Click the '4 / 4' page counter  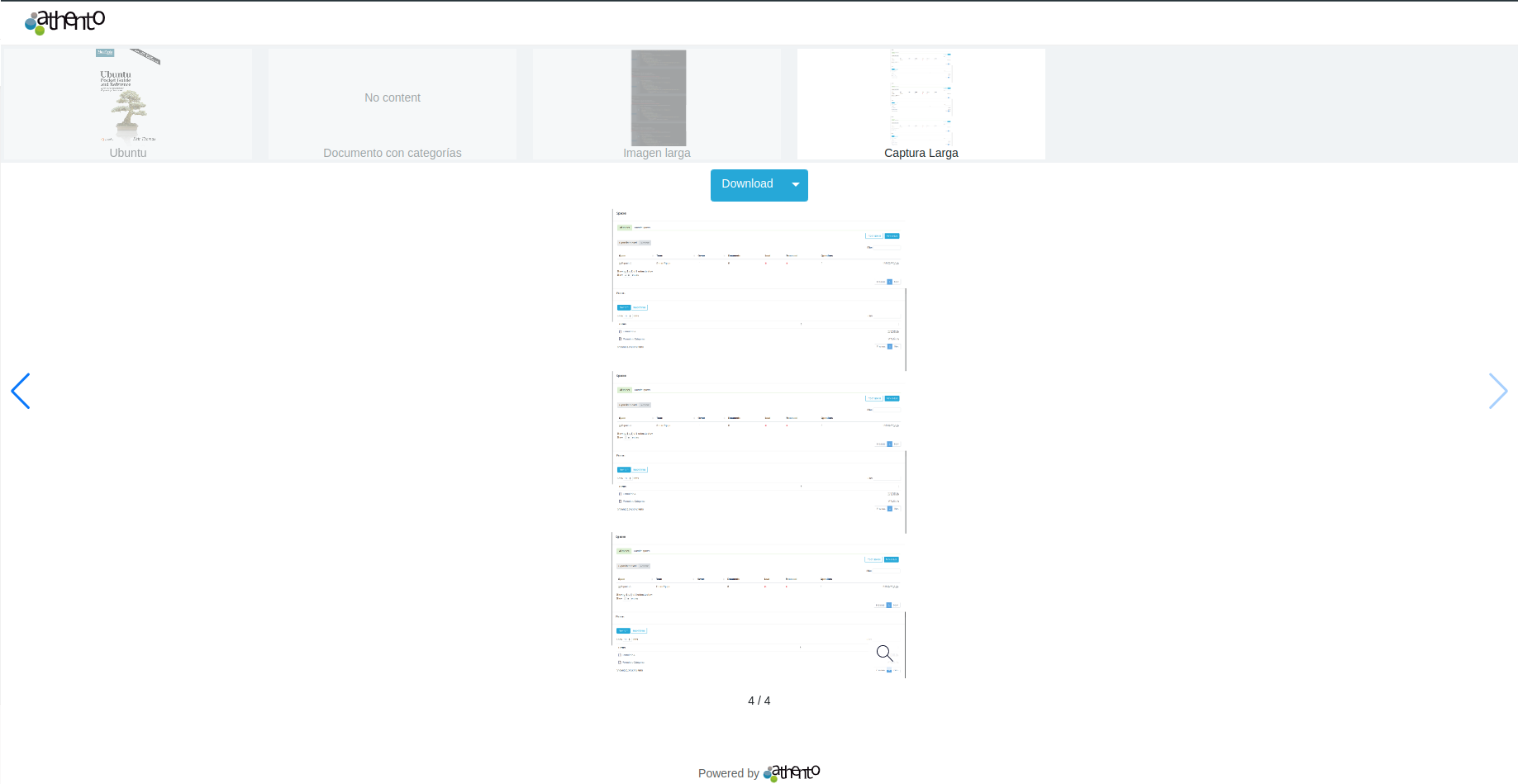pyautogui.click(x=759, y=701)
